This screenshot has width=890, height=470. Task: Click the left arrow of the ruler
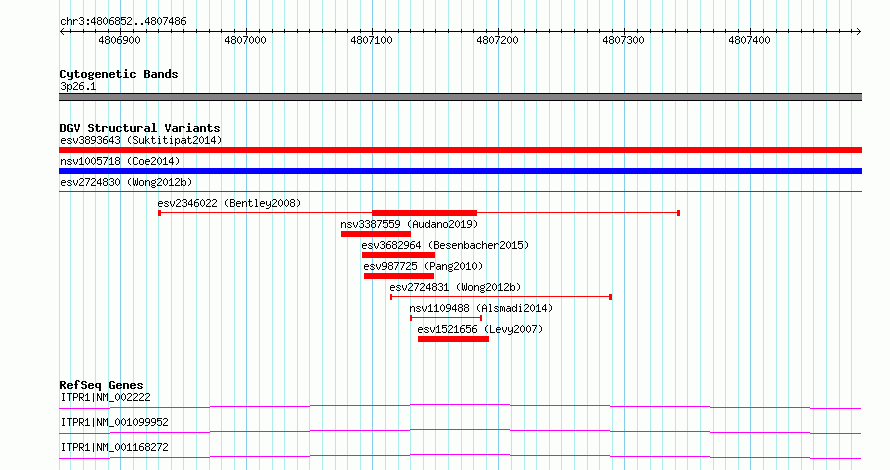pyautogui.click(x=62, y=32)
